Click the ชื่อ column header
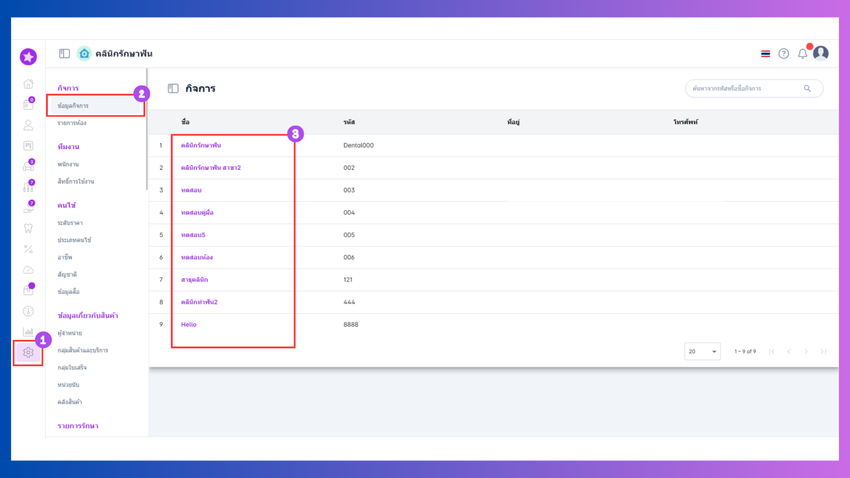Image resolution: width=850 pixels, height=478 pixels. 185,122
